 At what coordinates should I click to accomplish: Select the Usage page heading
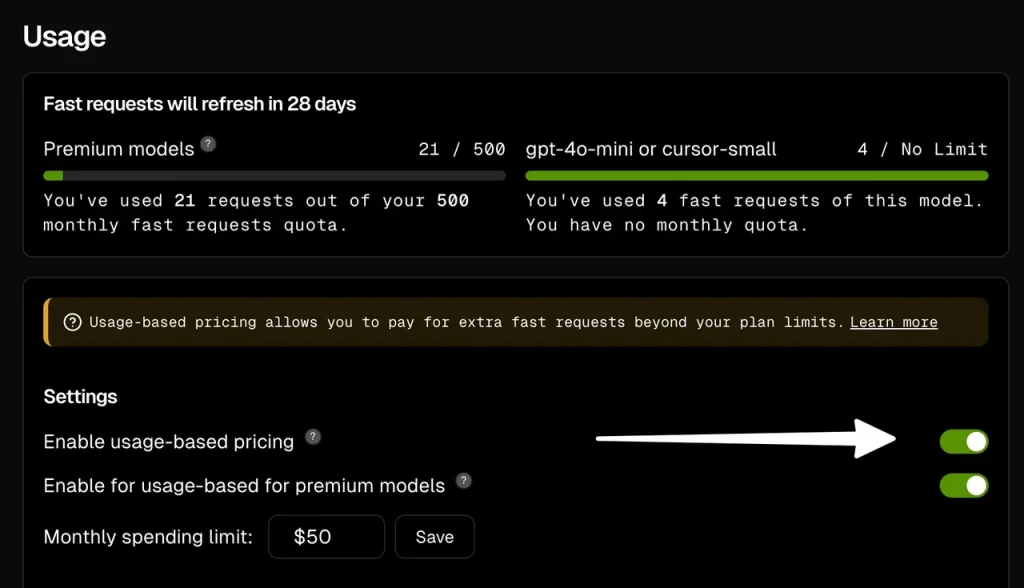[64, 37]
